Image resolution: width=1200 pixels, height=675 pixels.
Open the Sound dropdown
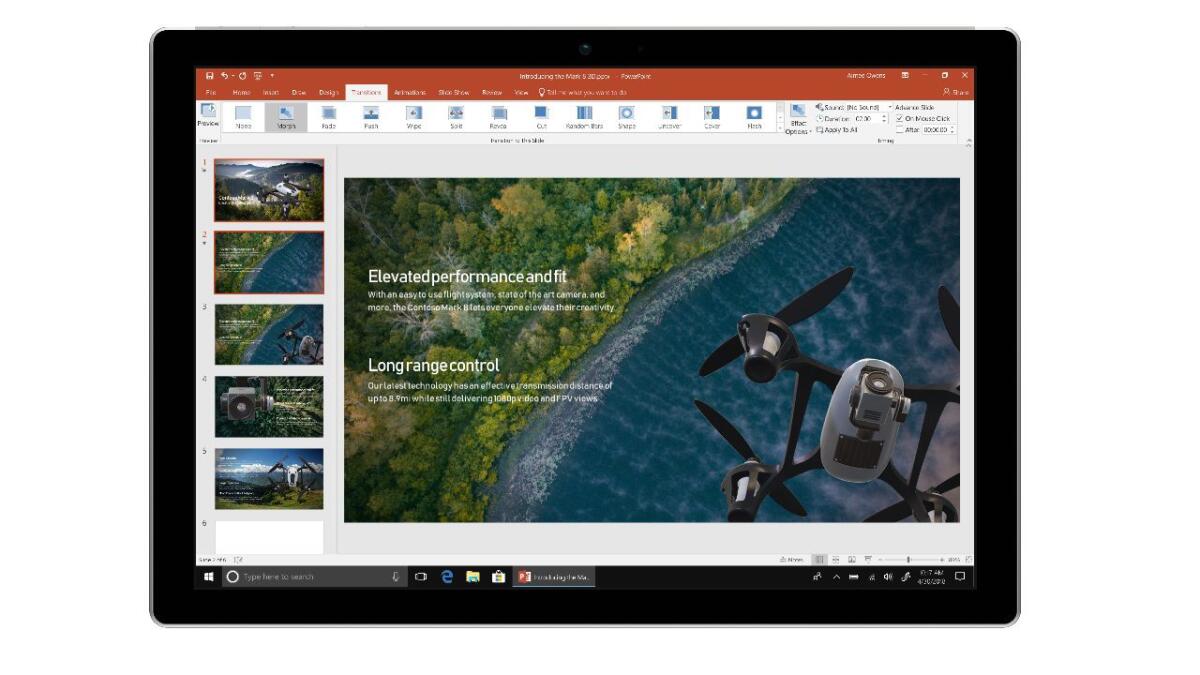coord(890,106)
